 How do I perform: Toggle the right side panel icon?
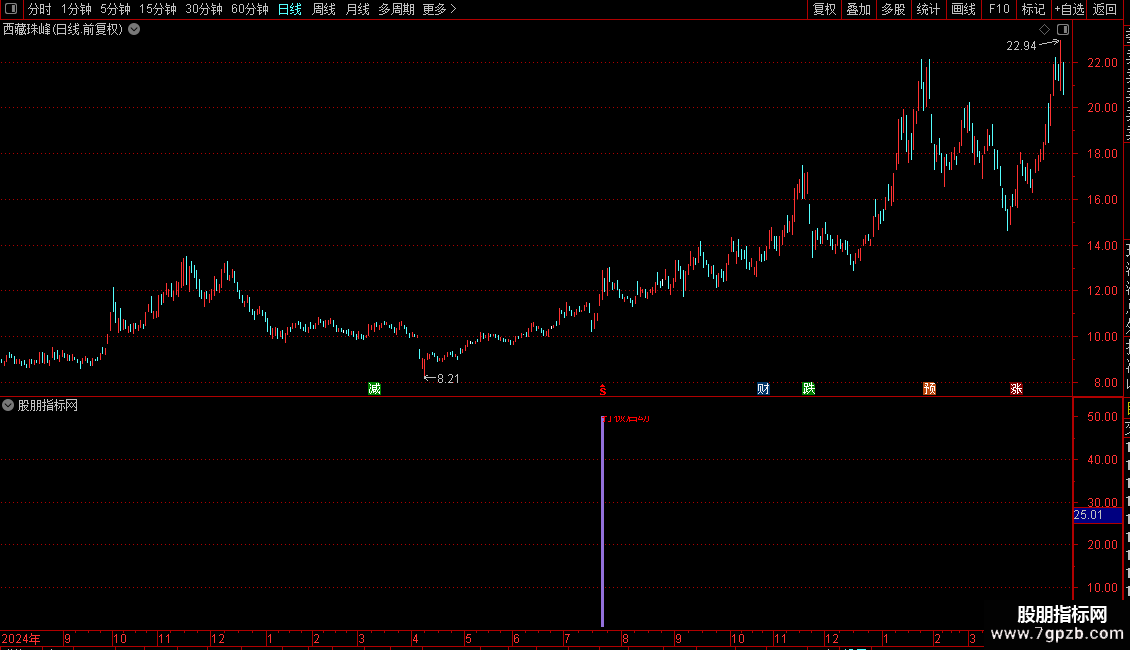tap(1063, 30)
